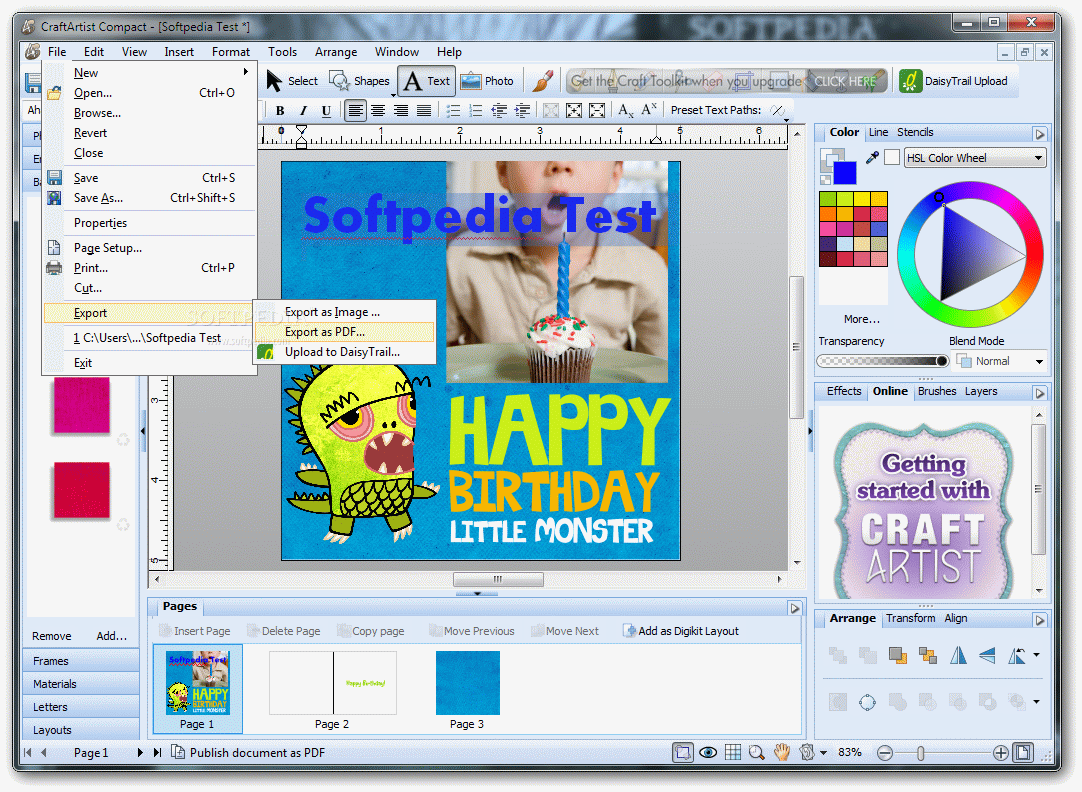1082x792 pixels.
Task: Click the Flip Vertical icon
Action: click(987, 655)
